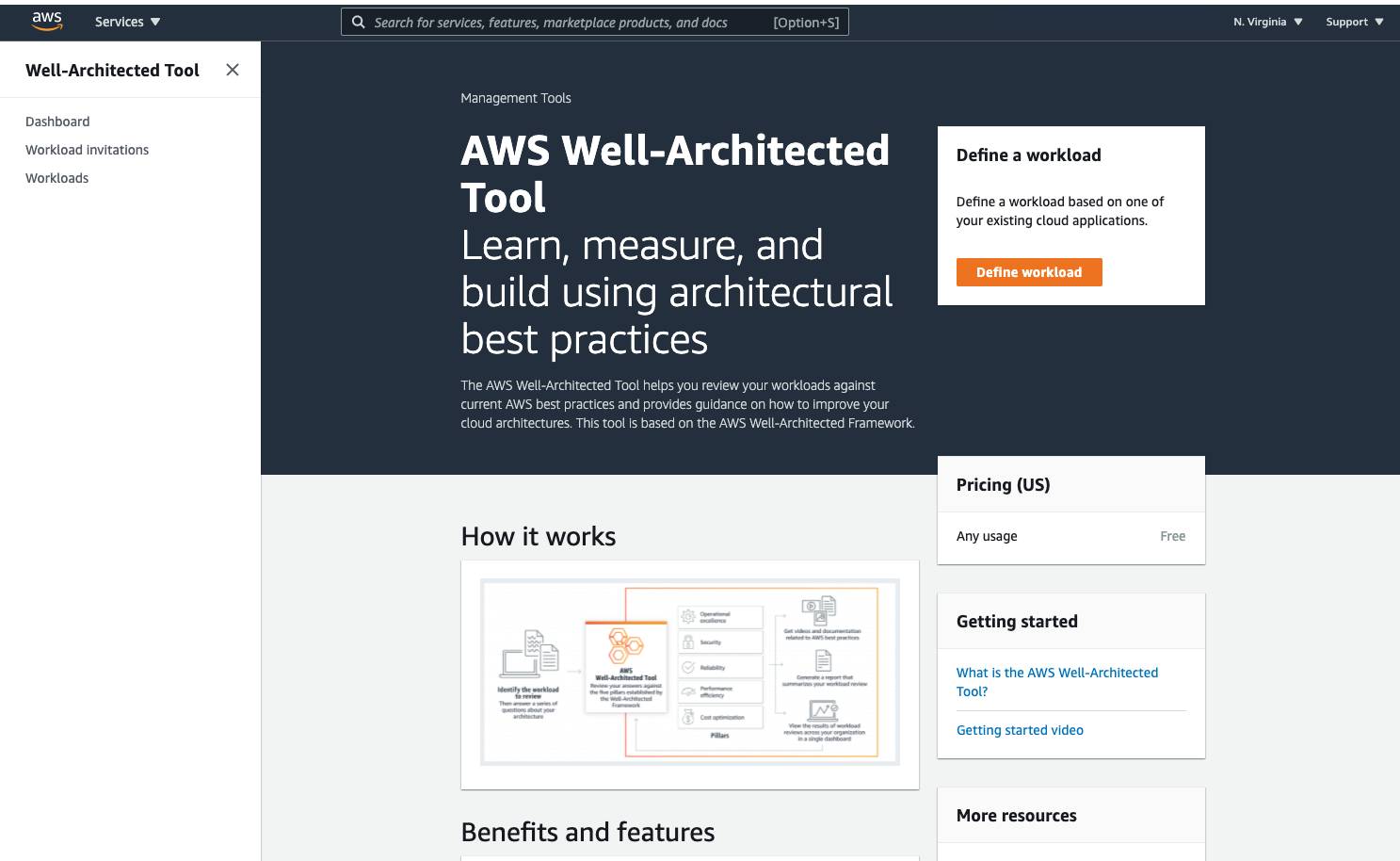Click the Benefits and features heading
Screen dimensions: 1400x861
[587, 832]
